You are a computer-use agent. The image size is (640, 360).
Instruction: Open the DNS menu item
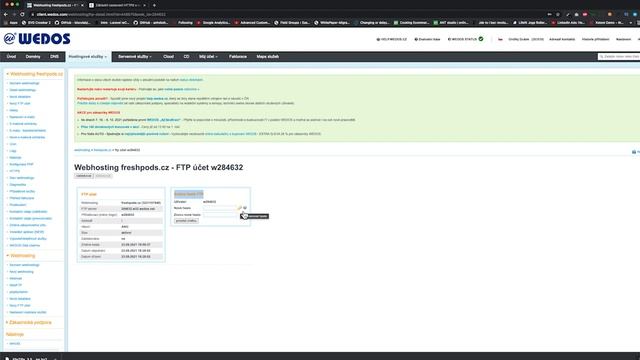coord(54,57)
